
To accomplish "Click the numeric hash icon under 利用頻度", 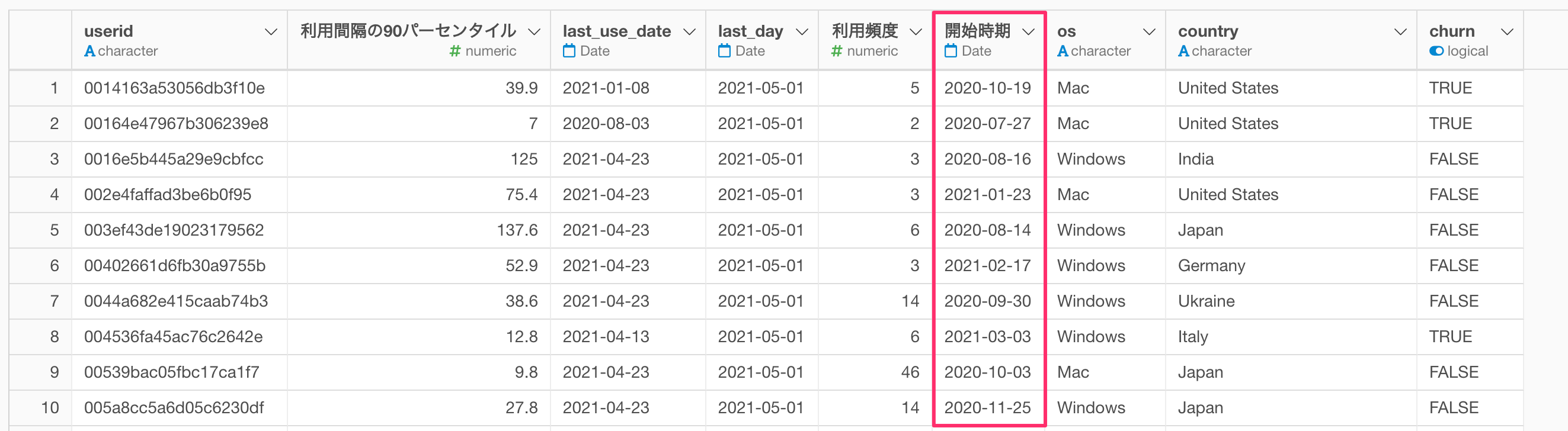I will (836, 51).
